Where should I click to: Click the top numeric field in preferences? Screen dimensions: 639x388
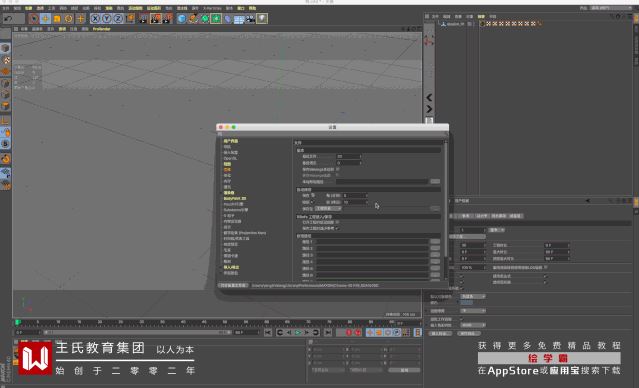pos(349,157)
